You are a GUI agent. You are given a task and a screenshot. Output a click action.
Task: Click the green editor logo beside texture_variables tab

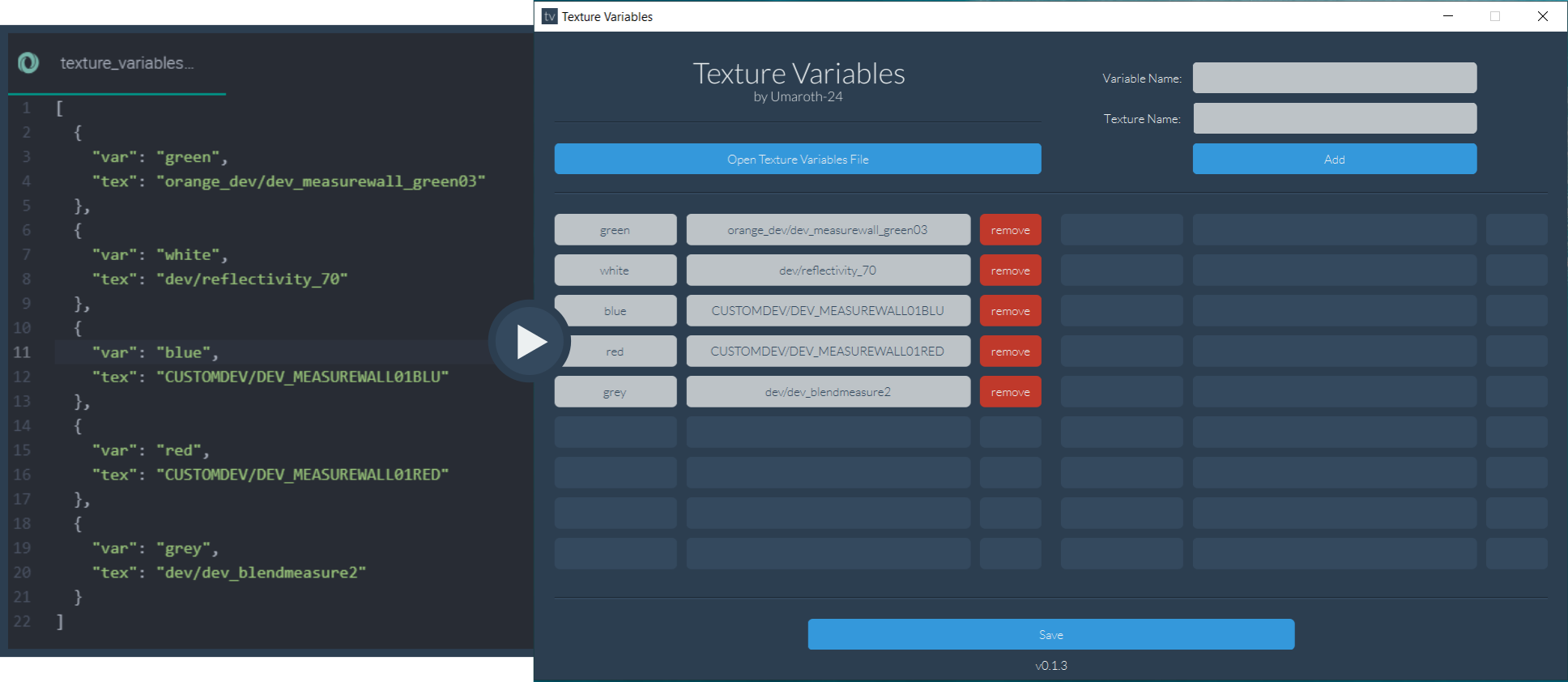click(x=28, y=62)
